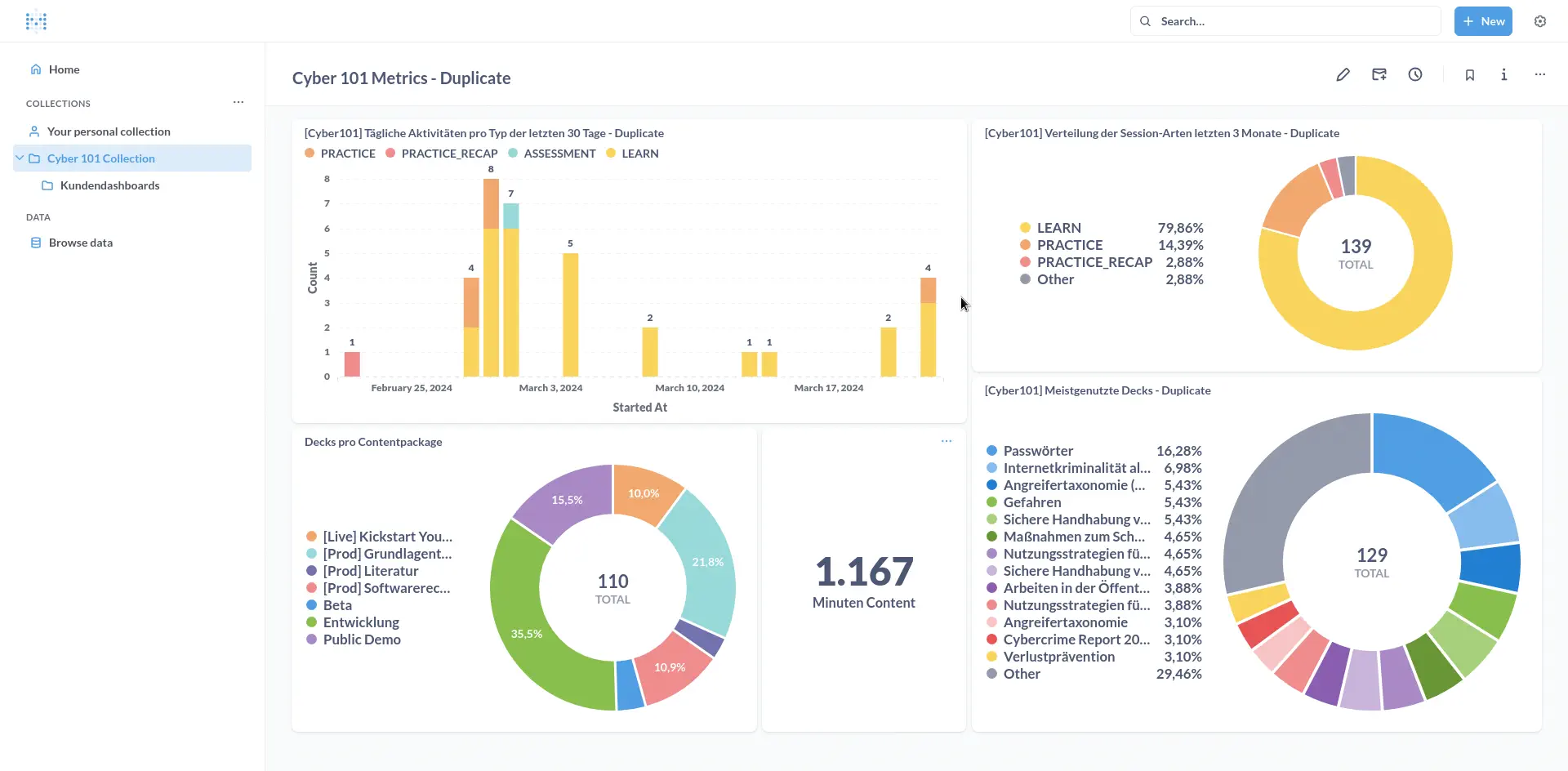The width and height of the screenshot is (1568, 771).
Task: Select the Arbeiten in der Öffent... legend entry
Action: [x=1094, y=588]
